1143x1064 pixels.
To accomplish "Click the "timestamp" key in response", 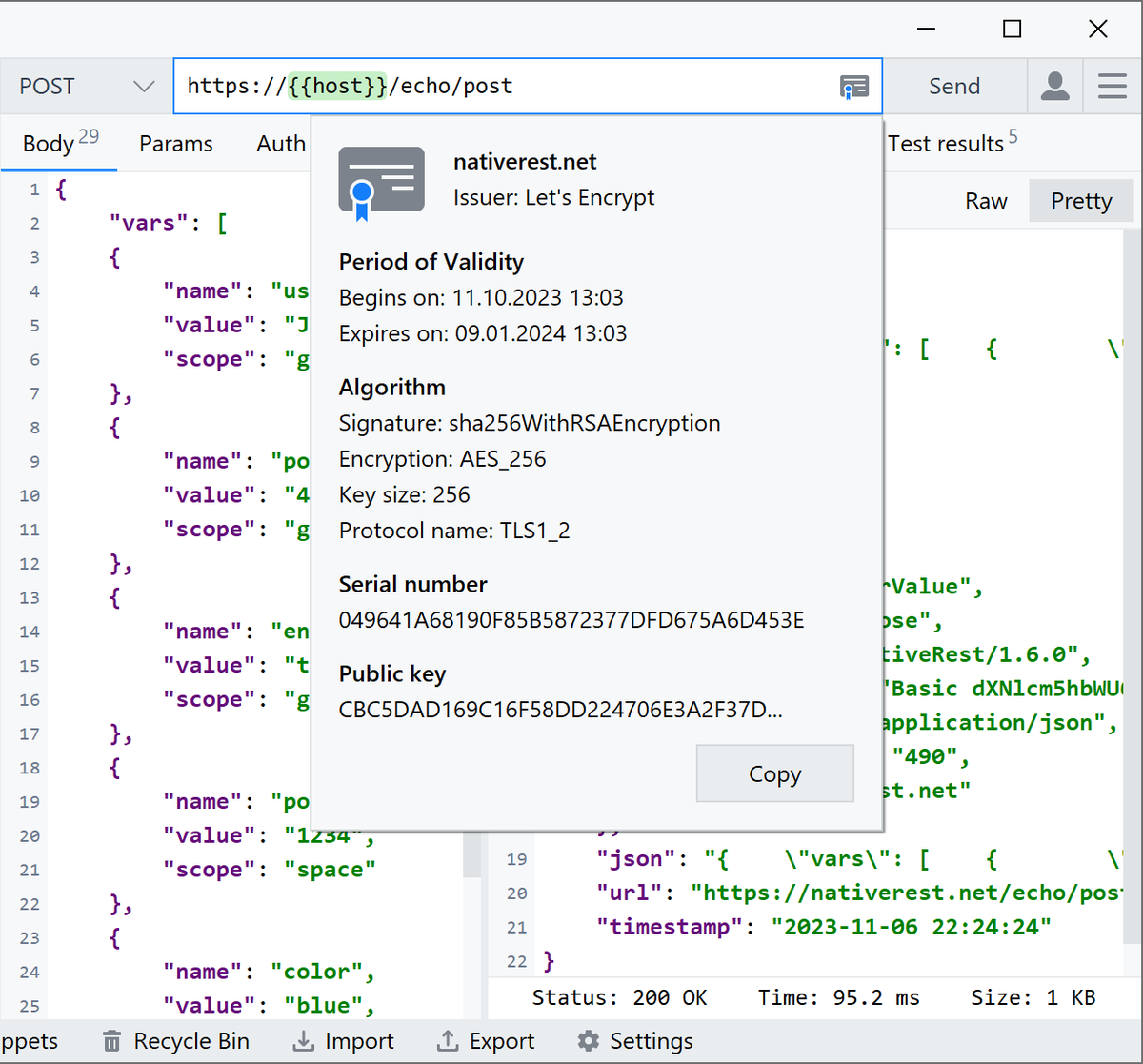I will (669, 927).
